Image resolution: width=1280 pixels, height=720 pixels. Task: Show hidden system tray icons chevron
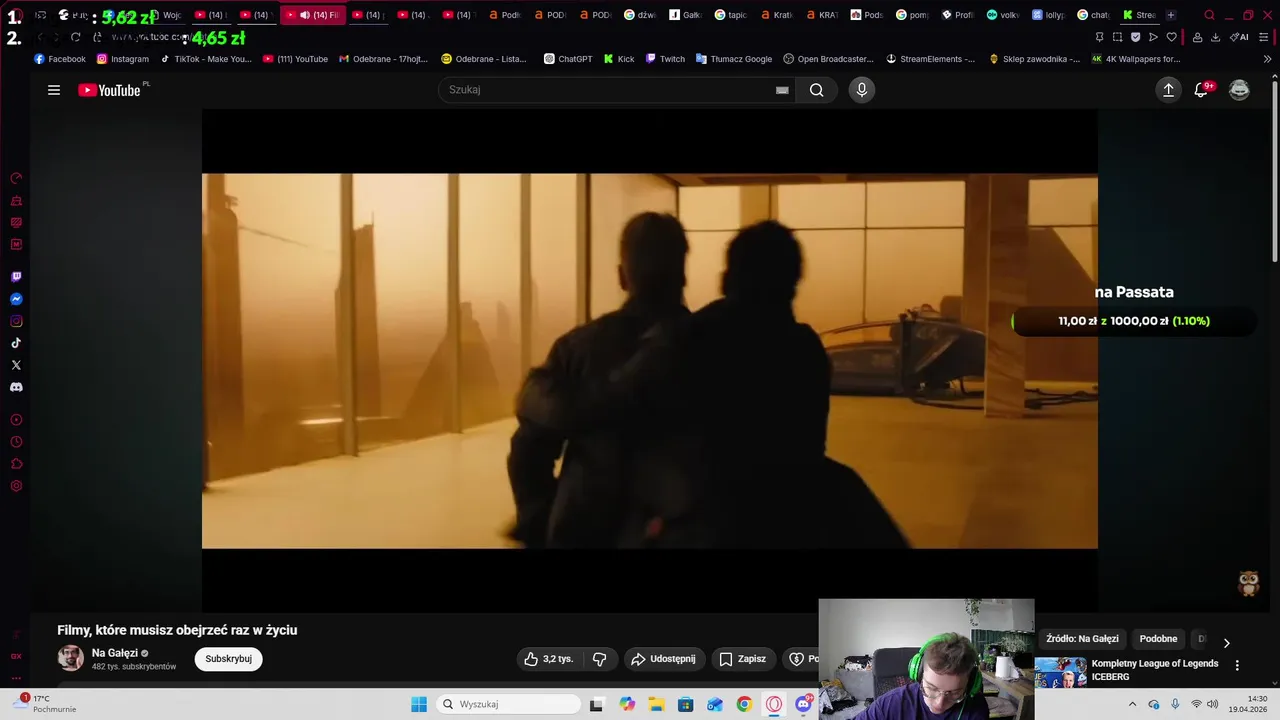click(x=1132, y=704)
